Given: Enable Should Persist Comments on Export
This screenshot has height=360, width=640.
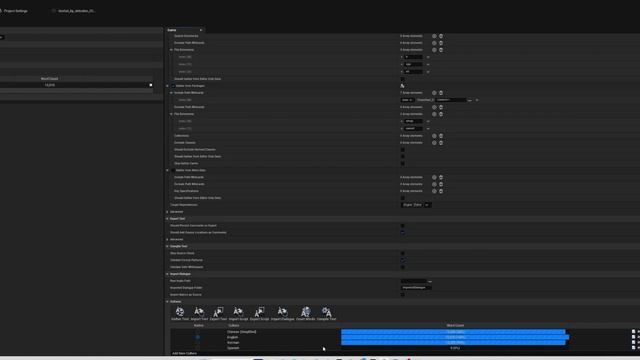Looking at the screenshot, I should [x=402, y=225].
